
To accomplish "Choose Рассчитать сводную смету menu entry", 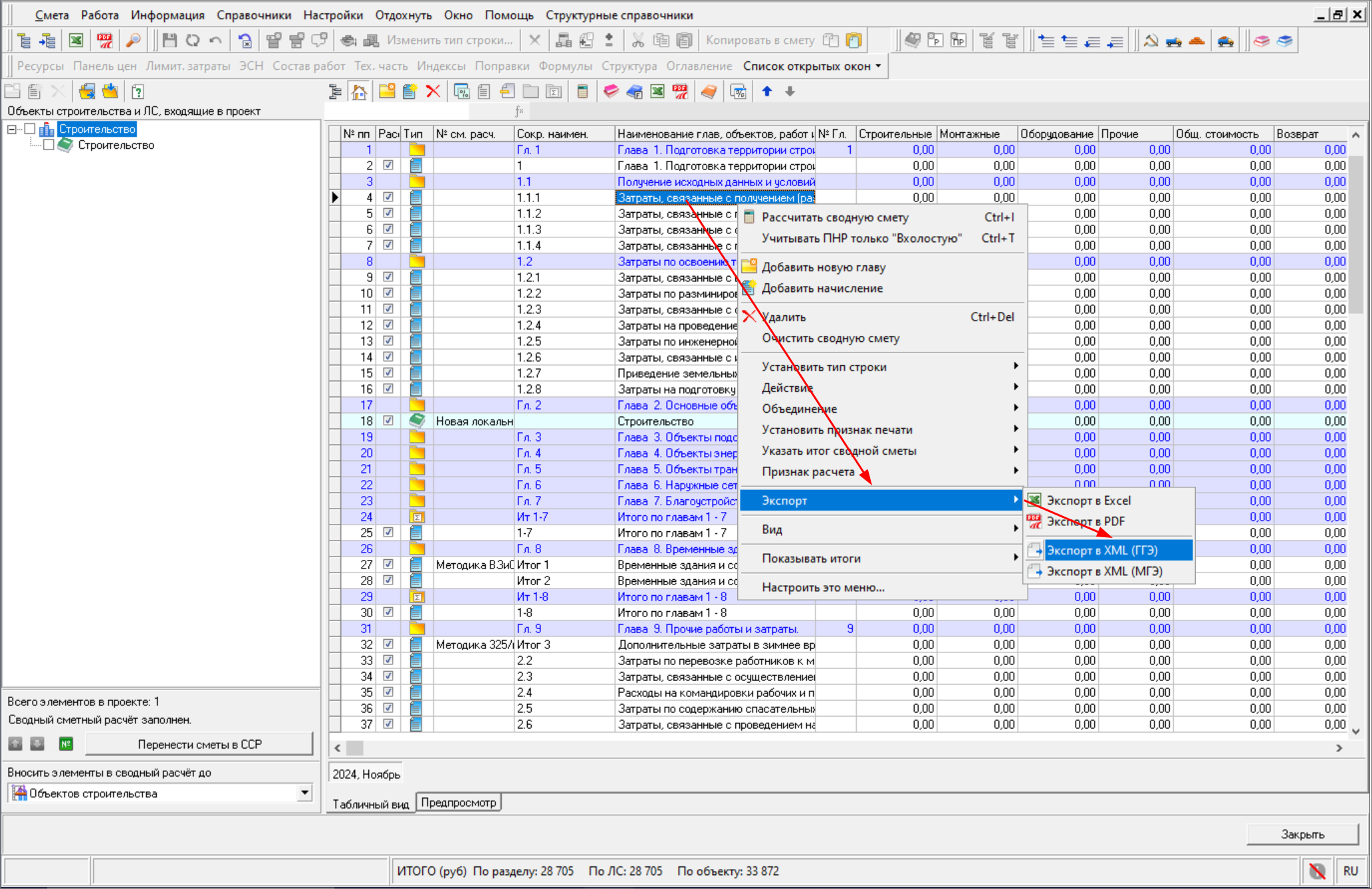I will point(883,217).
